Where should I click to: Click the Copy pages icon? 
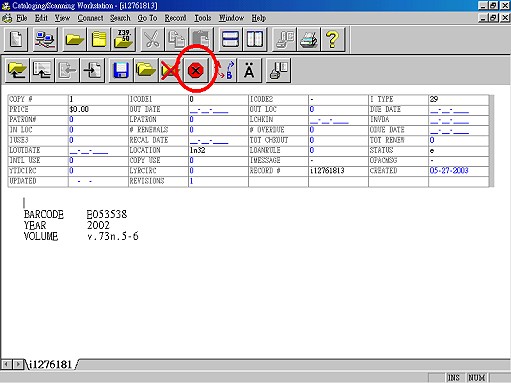pos(177,39)
